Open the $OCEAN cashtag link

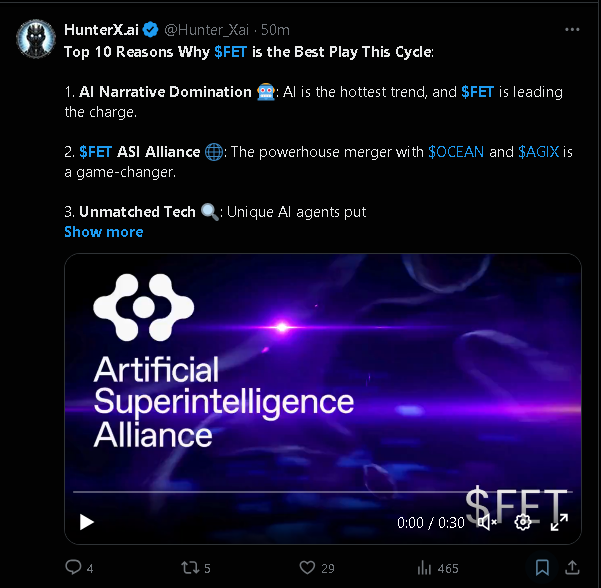(456, 152)
